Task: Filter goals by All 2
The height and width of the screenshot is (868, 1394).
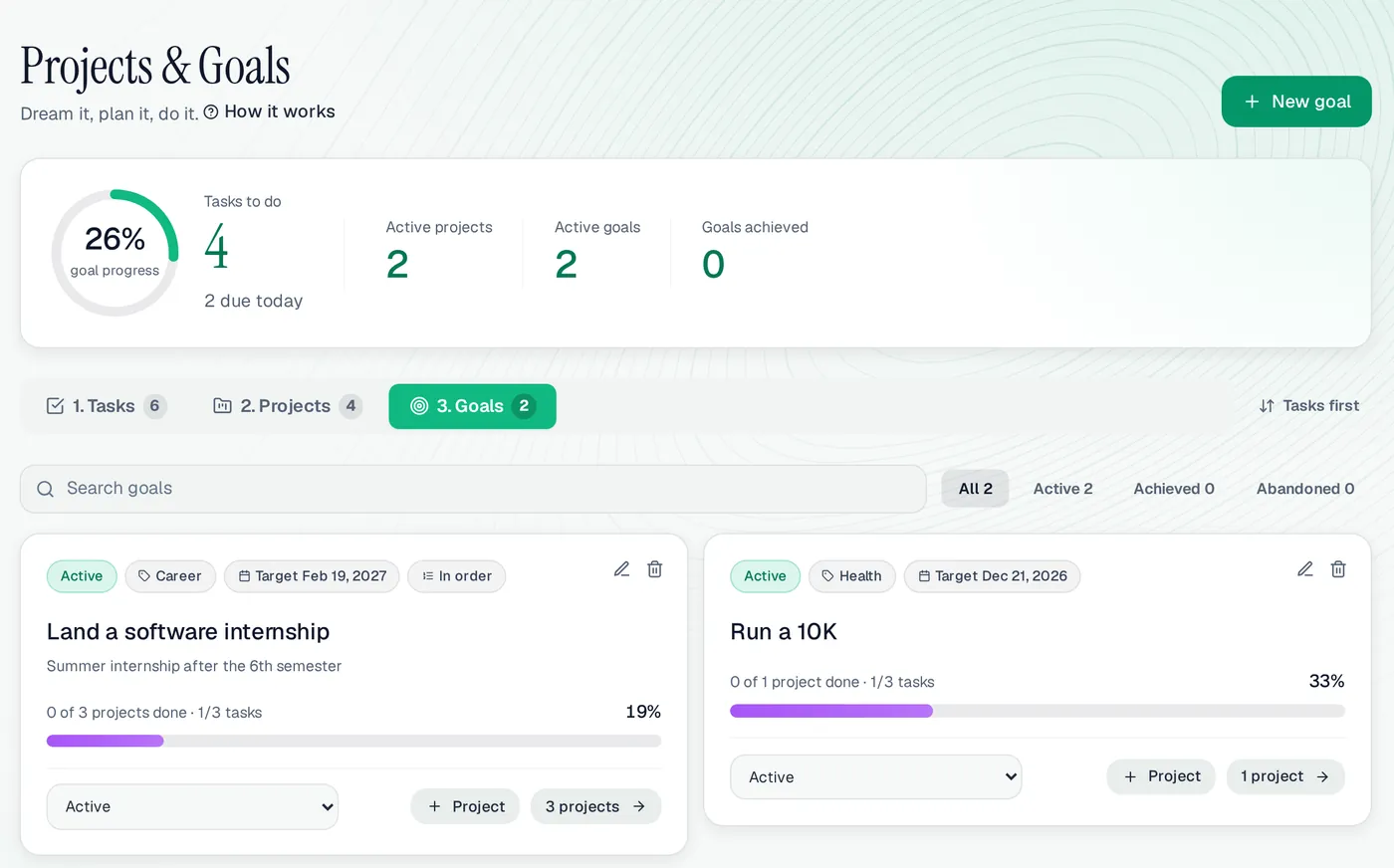Action: 976,489
